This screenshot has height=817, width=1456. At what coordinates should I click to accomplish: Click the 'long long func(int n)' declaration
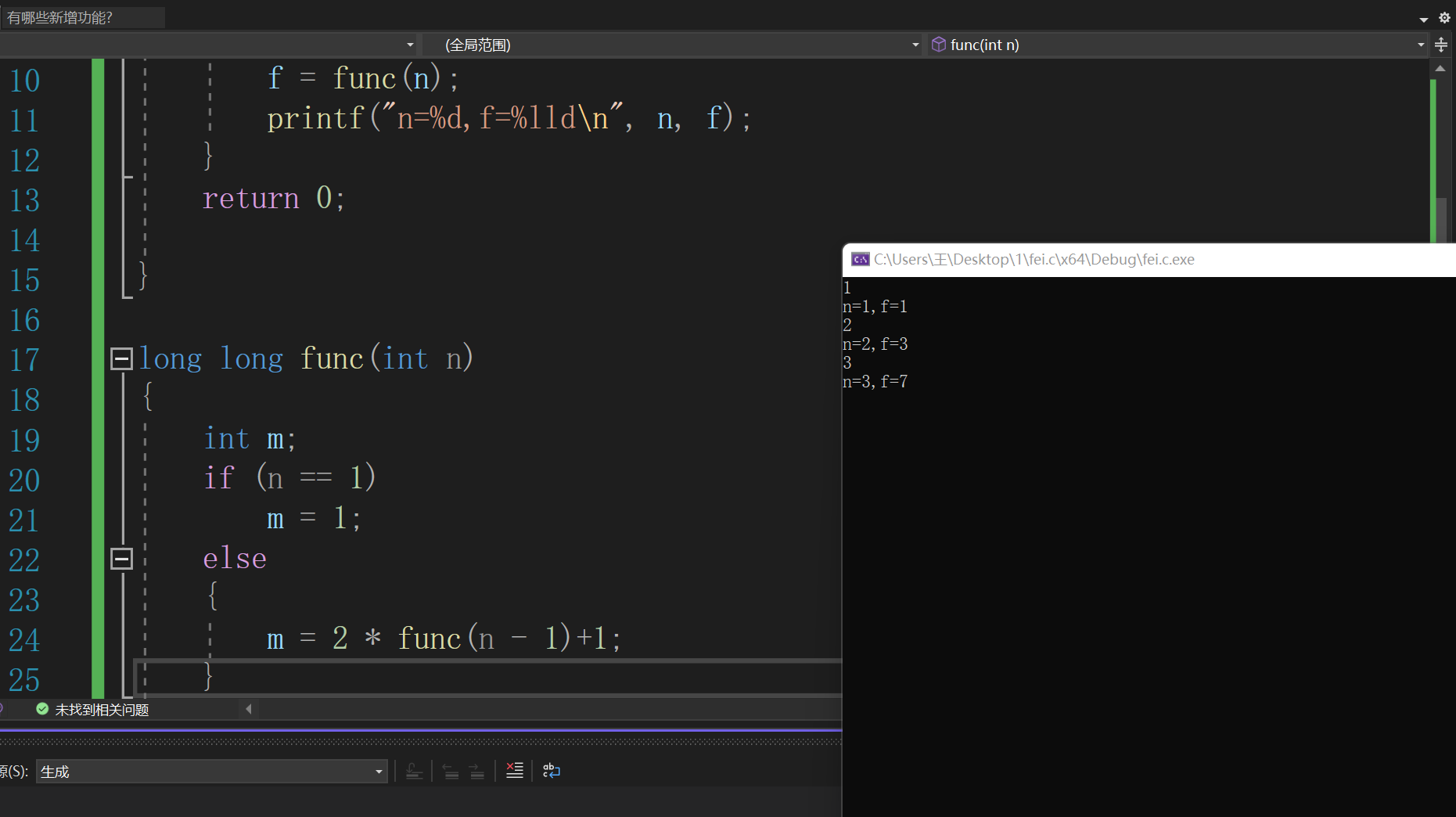pos(306,358)
